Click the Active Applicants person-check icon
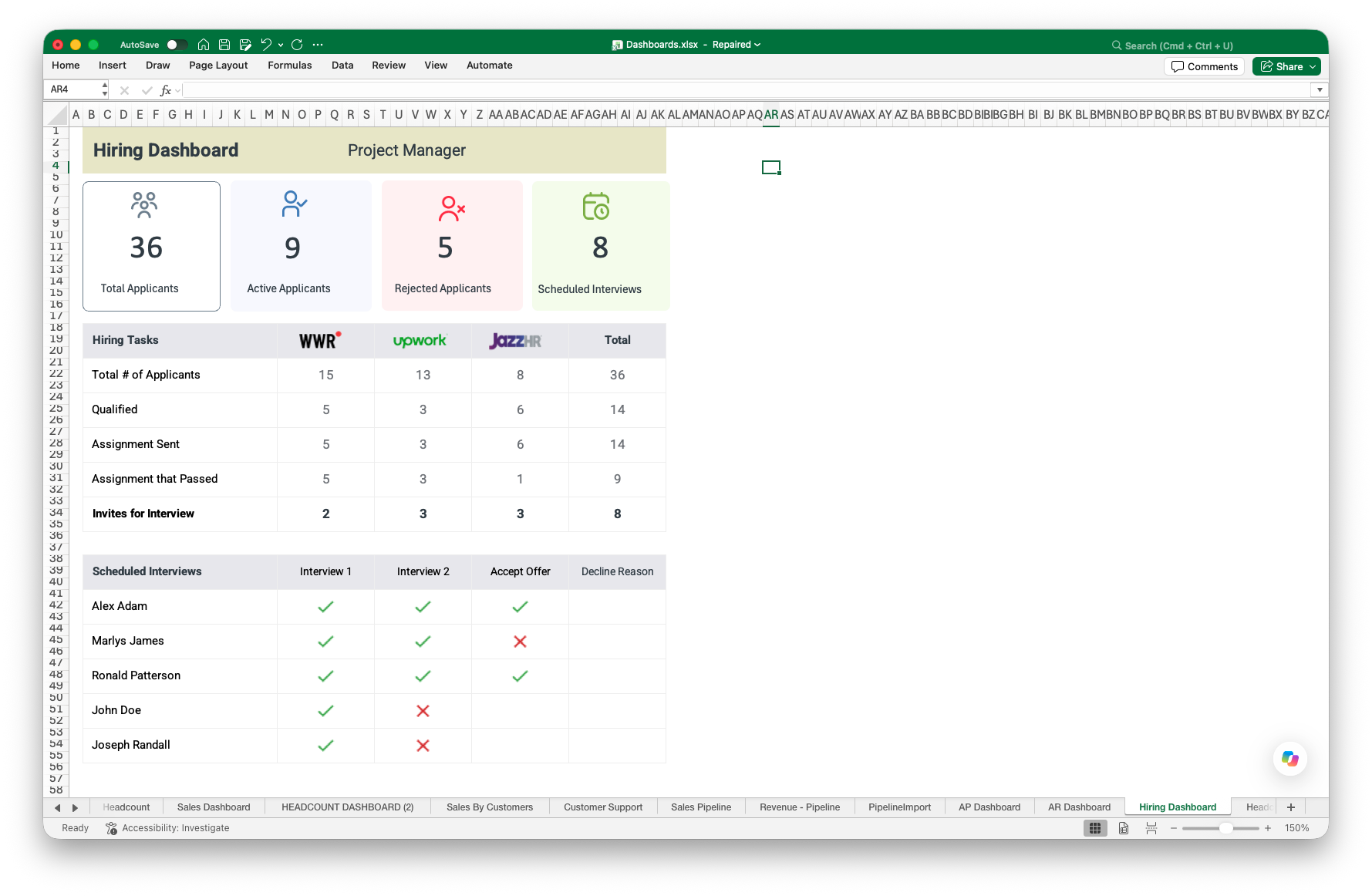 click(x=294, y=204)
